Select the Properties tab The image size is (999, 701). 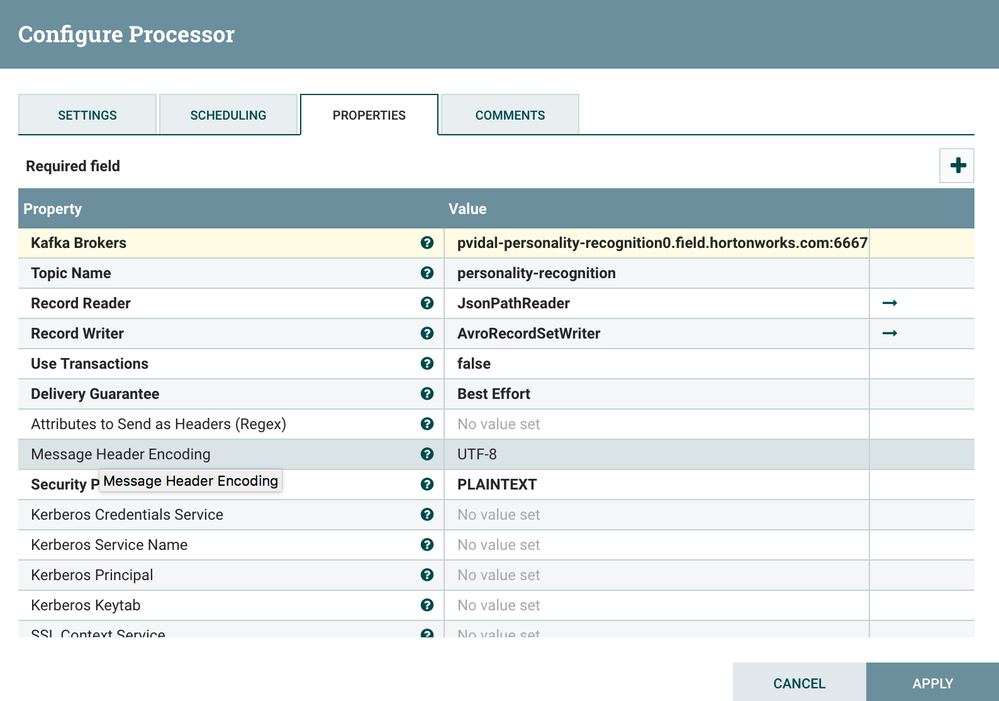369,115
